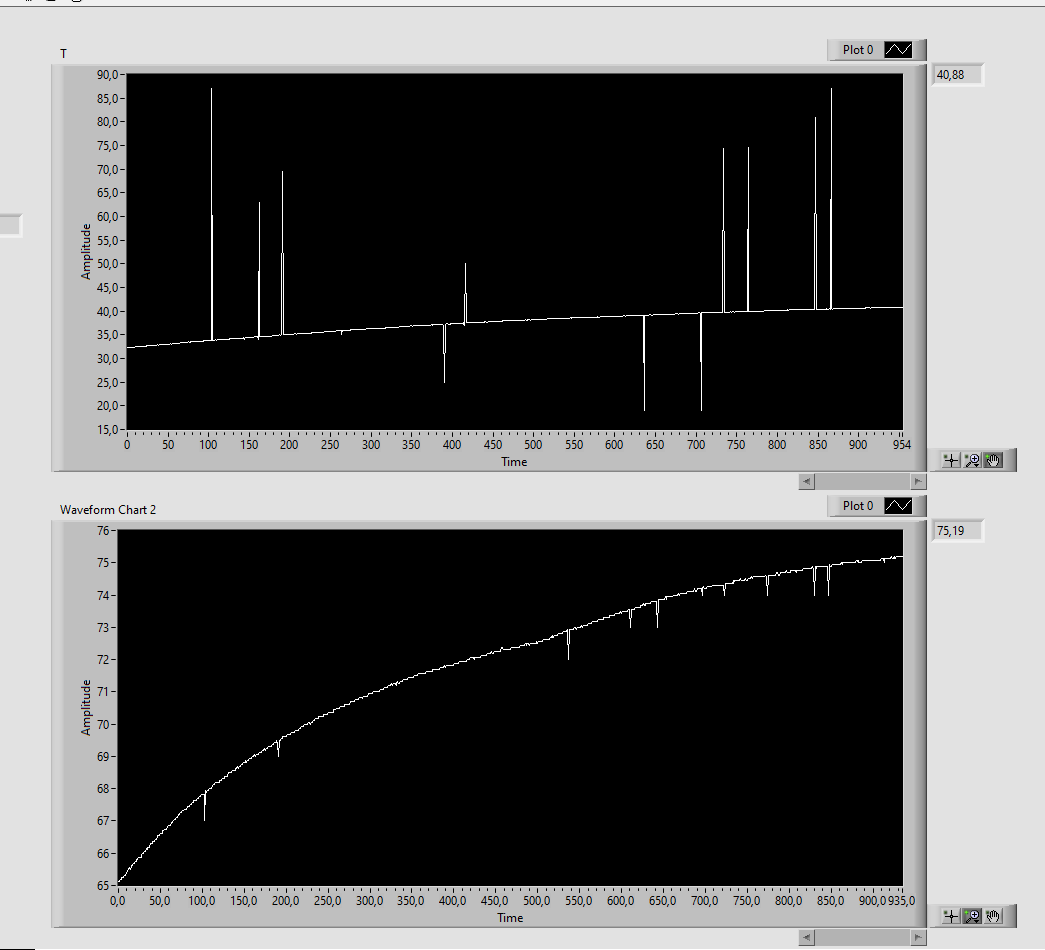Click left arrow of T chart scrollbar
1045x950 pixels.
806,481
